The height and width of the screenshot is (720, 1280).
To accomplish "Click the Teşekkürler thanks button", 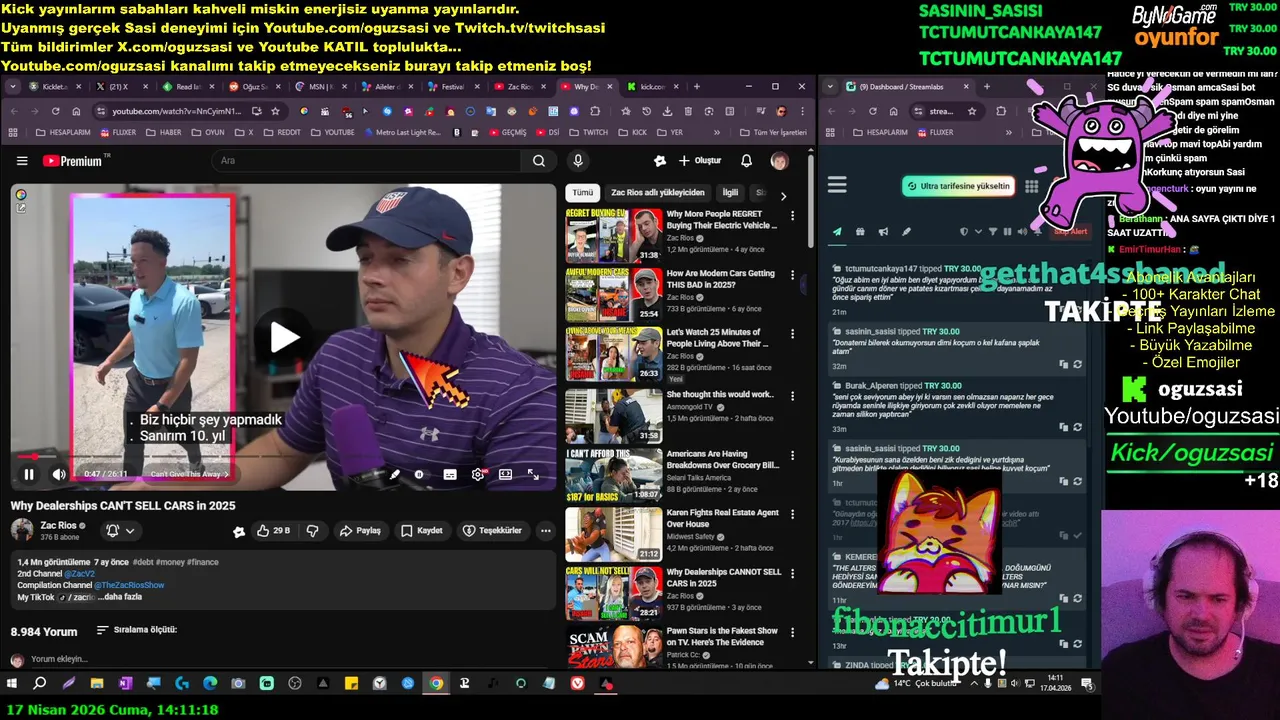I will click(x=492, y=531).
